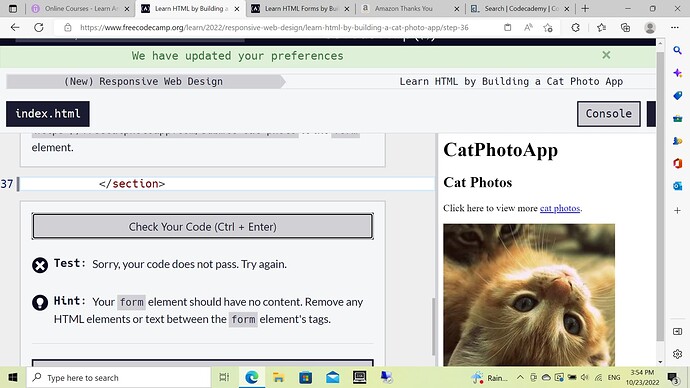Open the Outlook icon in sidebar
Screen dimensions: 690x388
click(x=677, y=186)
